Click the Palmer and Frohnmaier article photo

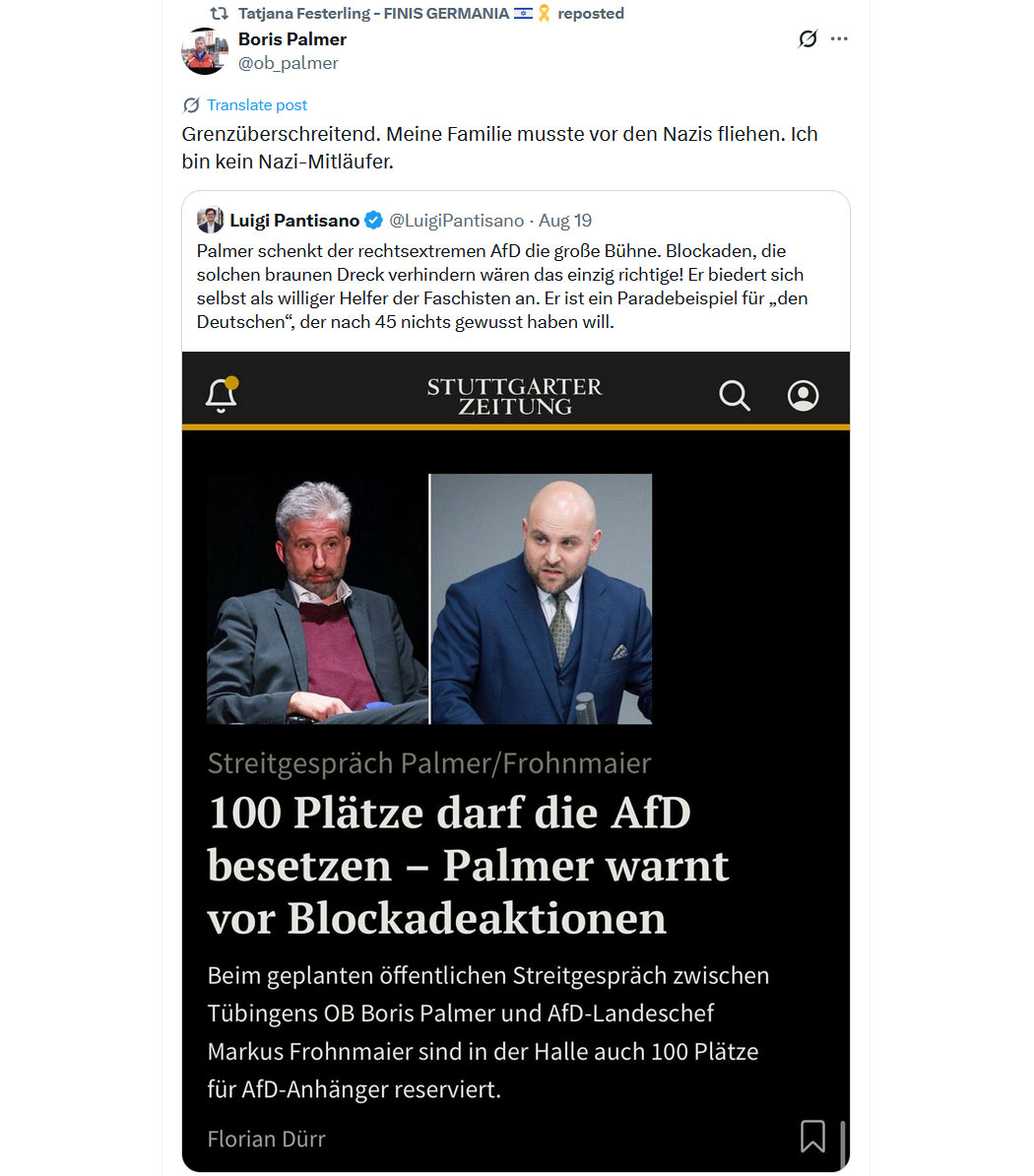click(x=429, y=599)
